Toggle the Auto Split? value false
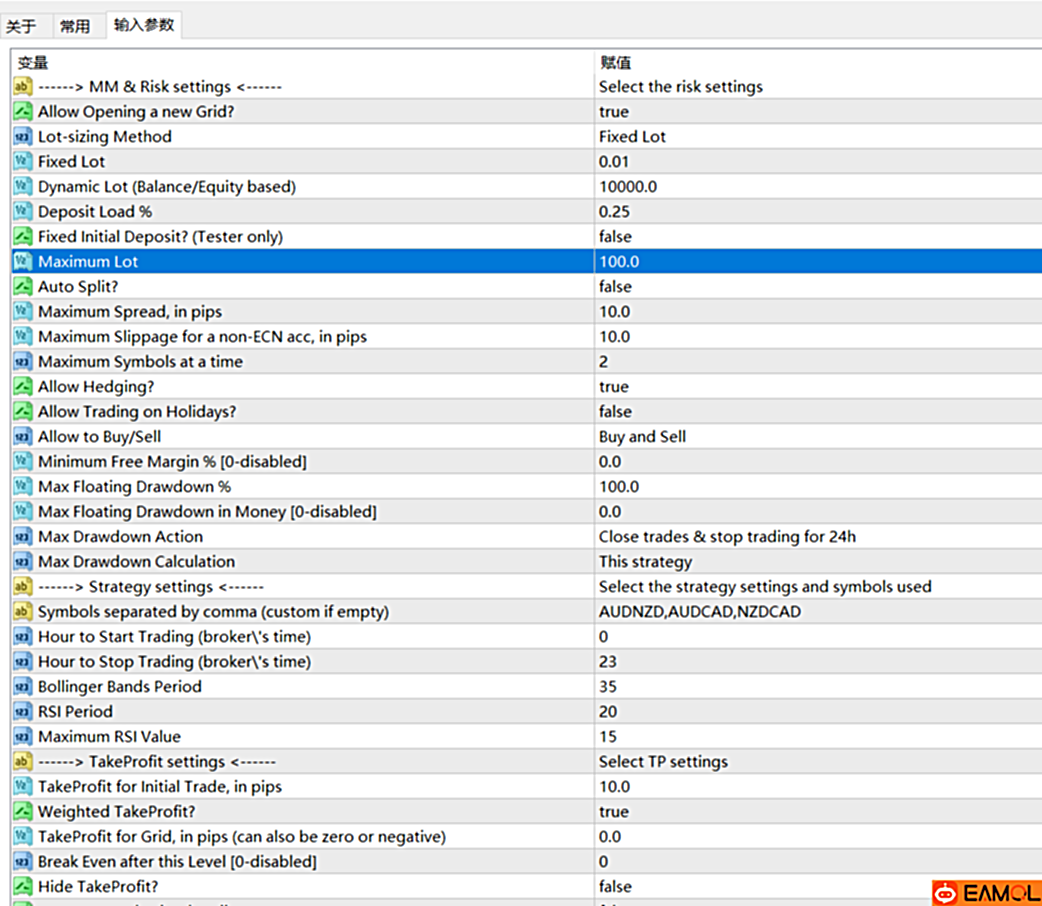This screenshot has height=906, width=1042. pos(615,287)
